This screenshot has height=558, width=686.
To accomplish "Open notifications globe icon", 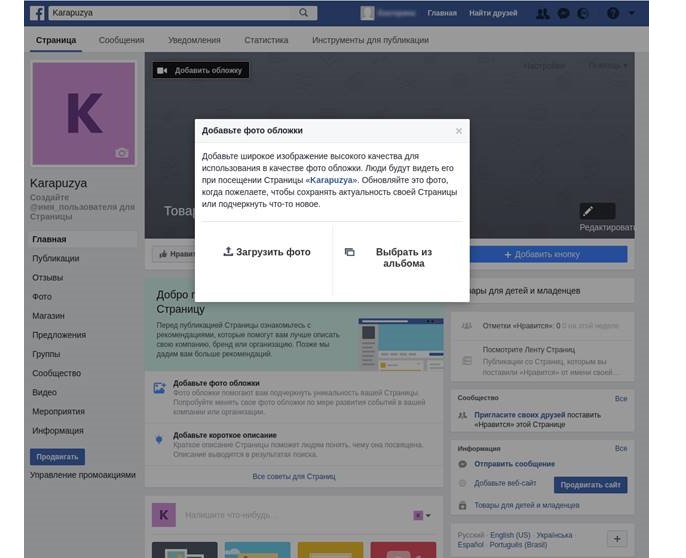I will 584,13.
